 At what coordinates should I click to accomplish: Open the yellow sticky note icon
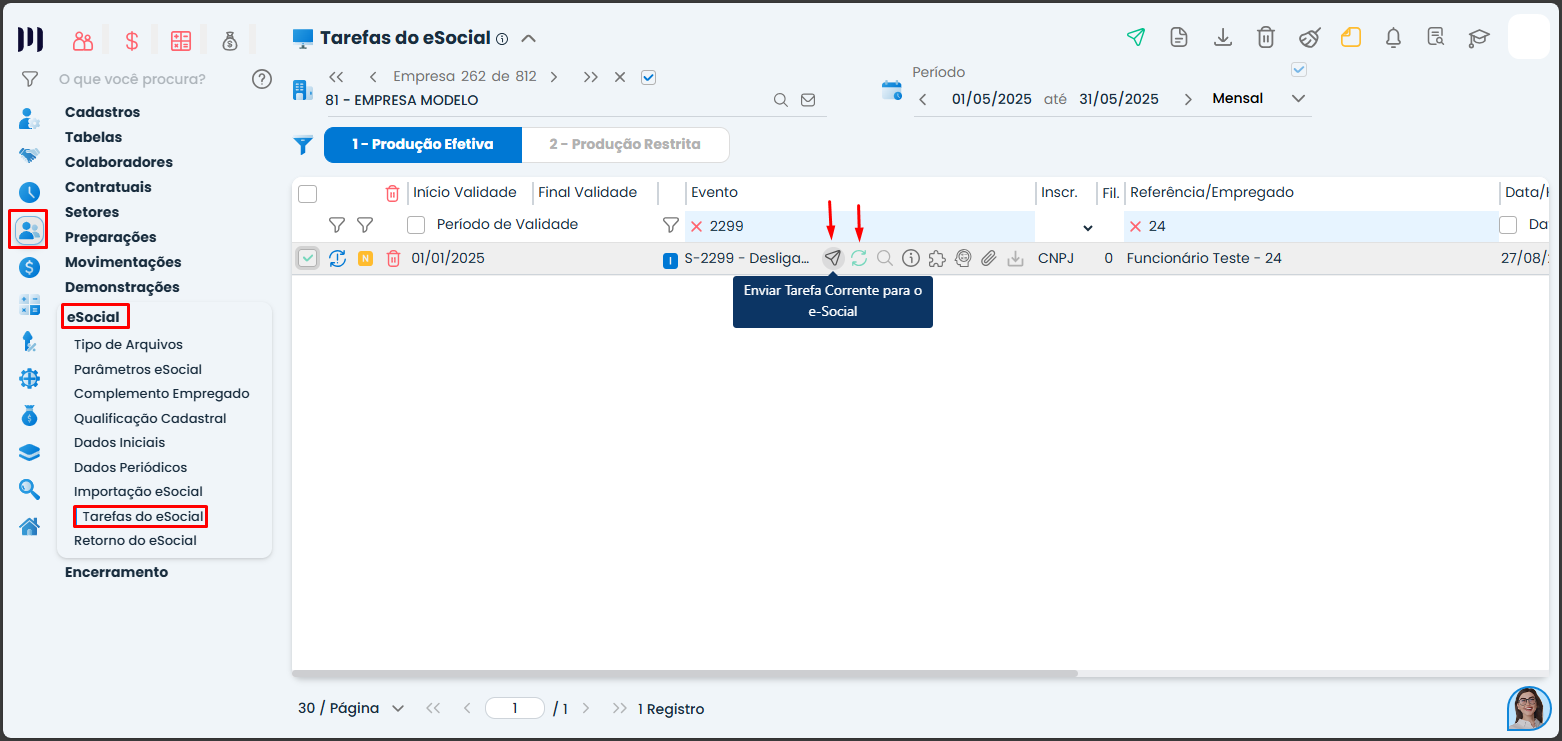[1352, 38]
